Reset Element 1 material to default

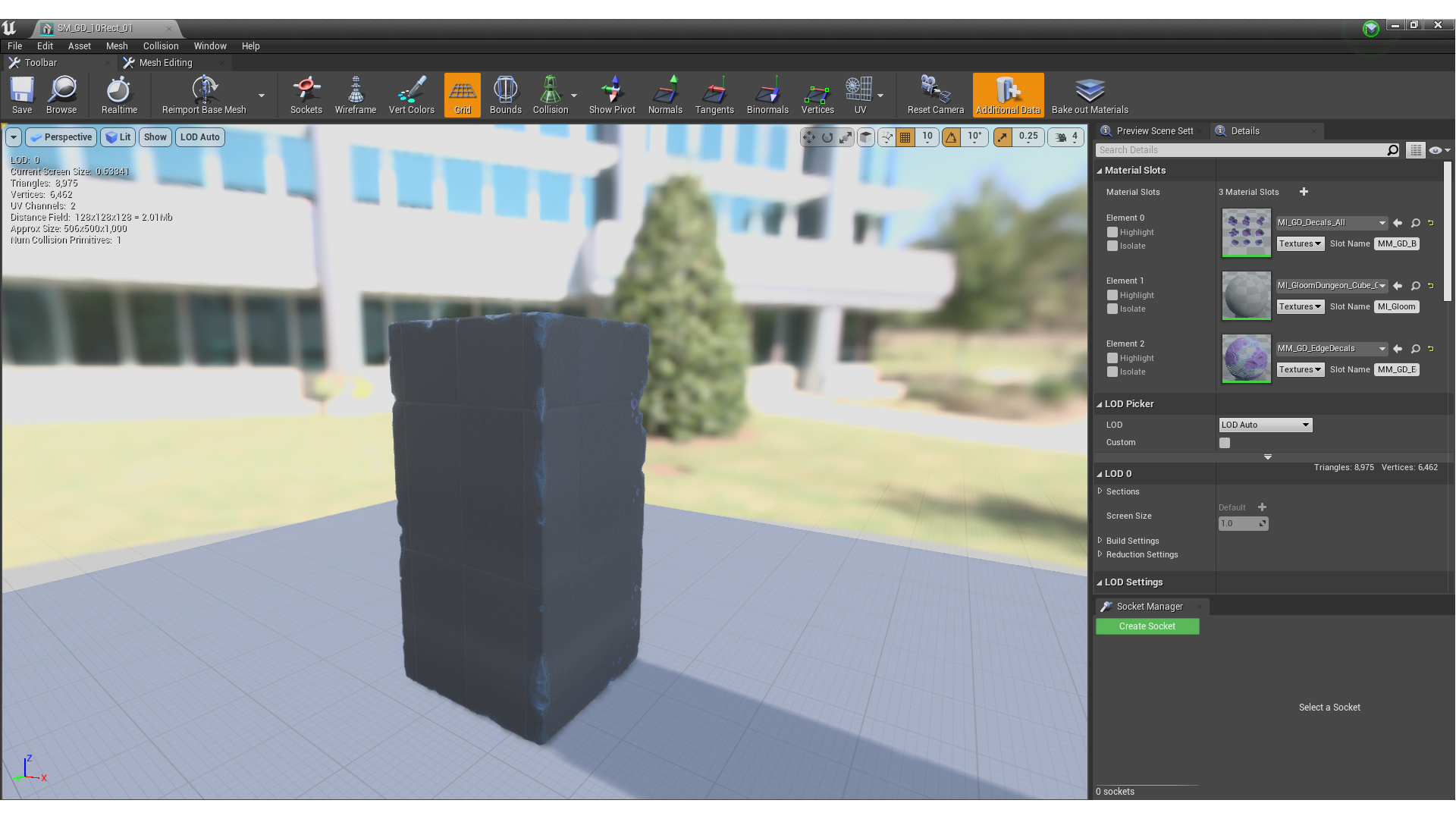pos(1431,286)
